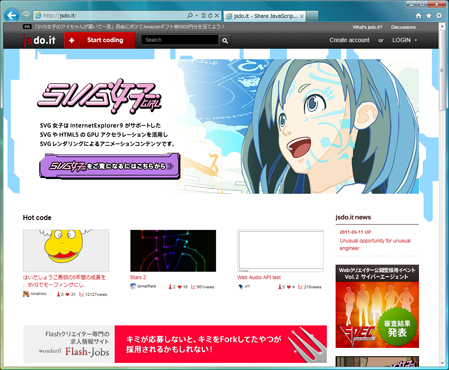Click the author avatar under Stars 2
449x370 pixels.
pyautogui.click(x=133, y=286)
